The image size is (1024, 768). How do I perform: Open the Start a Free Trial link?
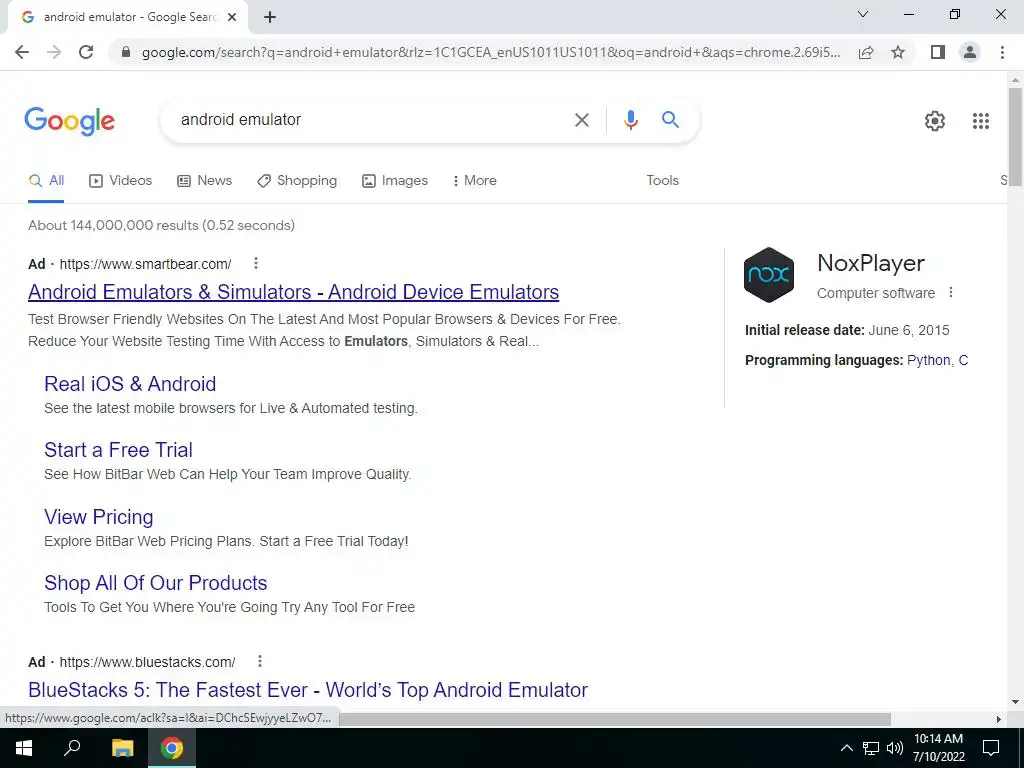(118, 450)
